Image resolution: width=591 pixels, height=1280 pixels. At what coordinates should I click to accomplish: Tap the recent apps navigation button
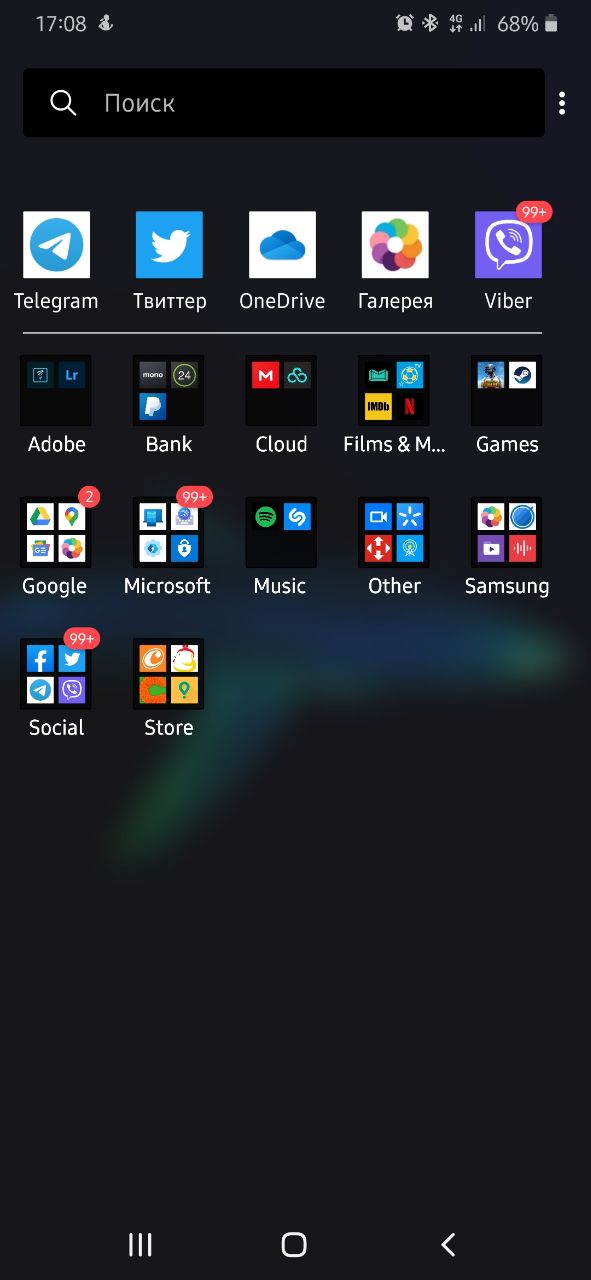[x=140, y=1244]
